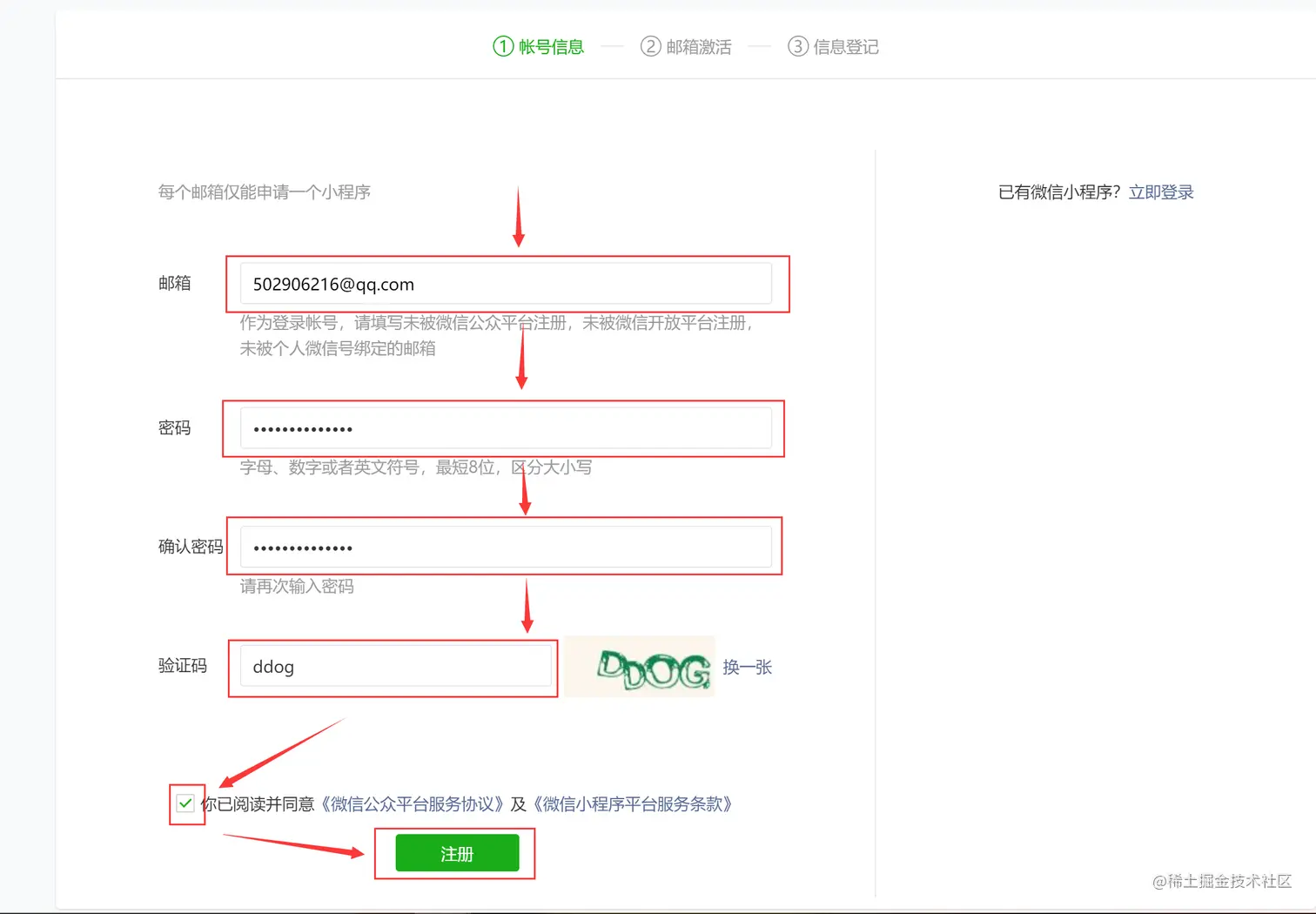The height and width of the screenshot is (914, 1316).
Task: Click hint 字母、数字或者英文符号
Action: 330,467
